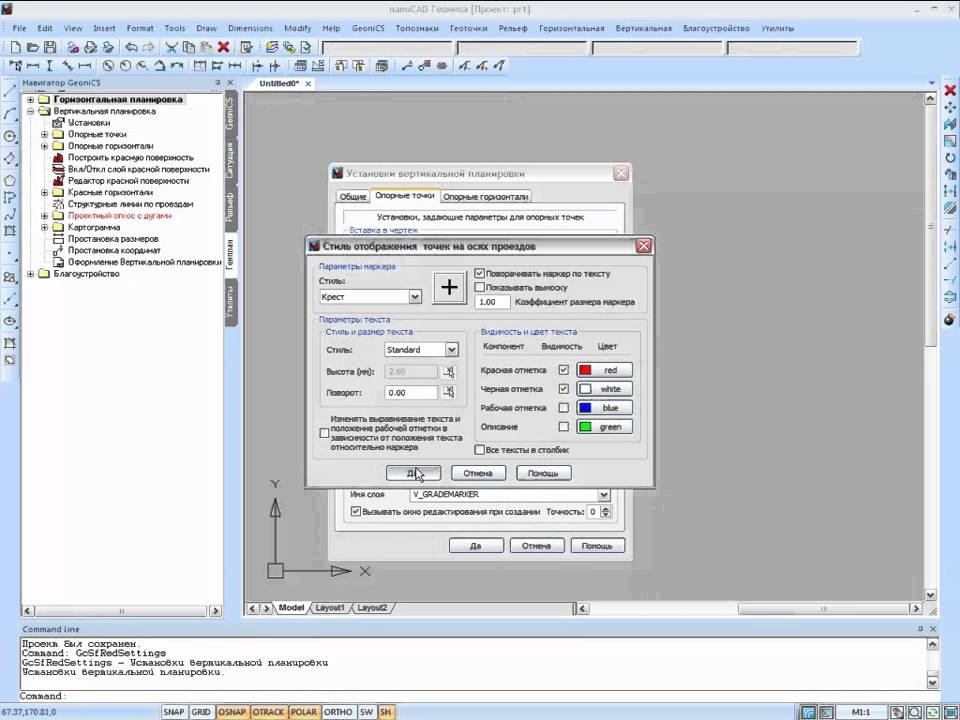Expand the 'Благоустройство' tree node
The width and height of the screenshot is (960, 720).
pos(30,274)
